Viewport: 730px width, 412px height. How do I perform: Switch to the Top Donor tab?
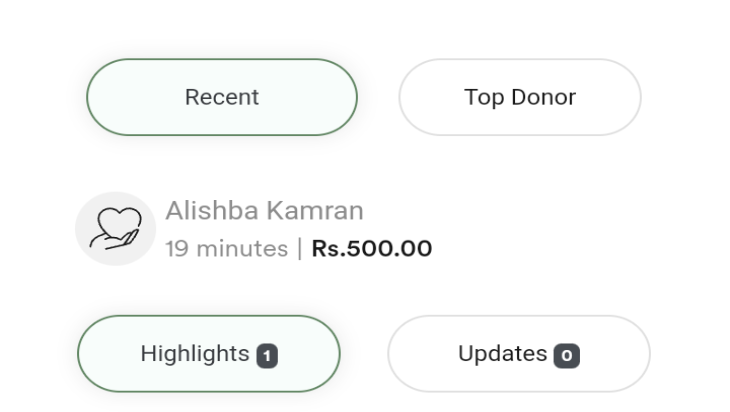pos(520,97)
